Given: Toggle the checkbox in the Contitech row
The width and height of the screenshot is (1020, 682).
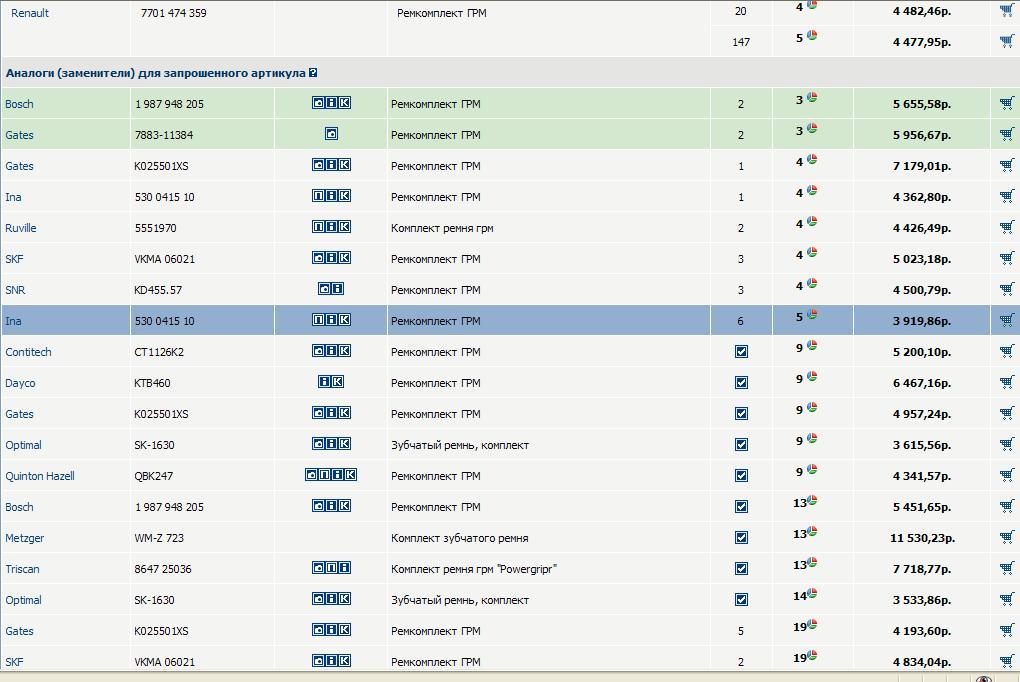Looking at the screenshot, I should pyautogui.click(x=741, y=351).
